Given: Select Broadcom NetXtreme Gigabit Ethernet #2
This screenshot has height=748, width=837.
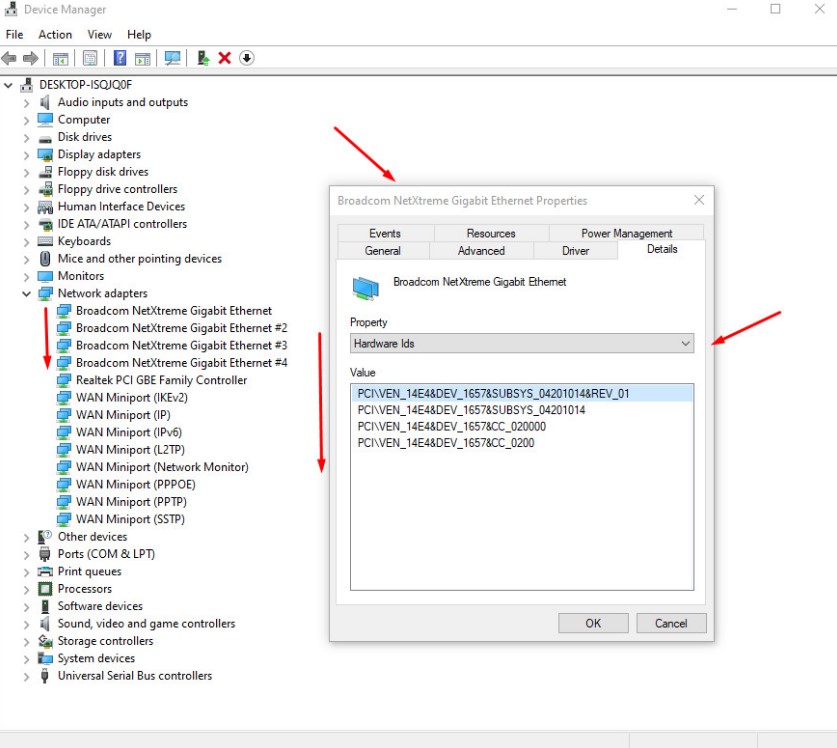Looking at the screenshot, I should 181,328.
